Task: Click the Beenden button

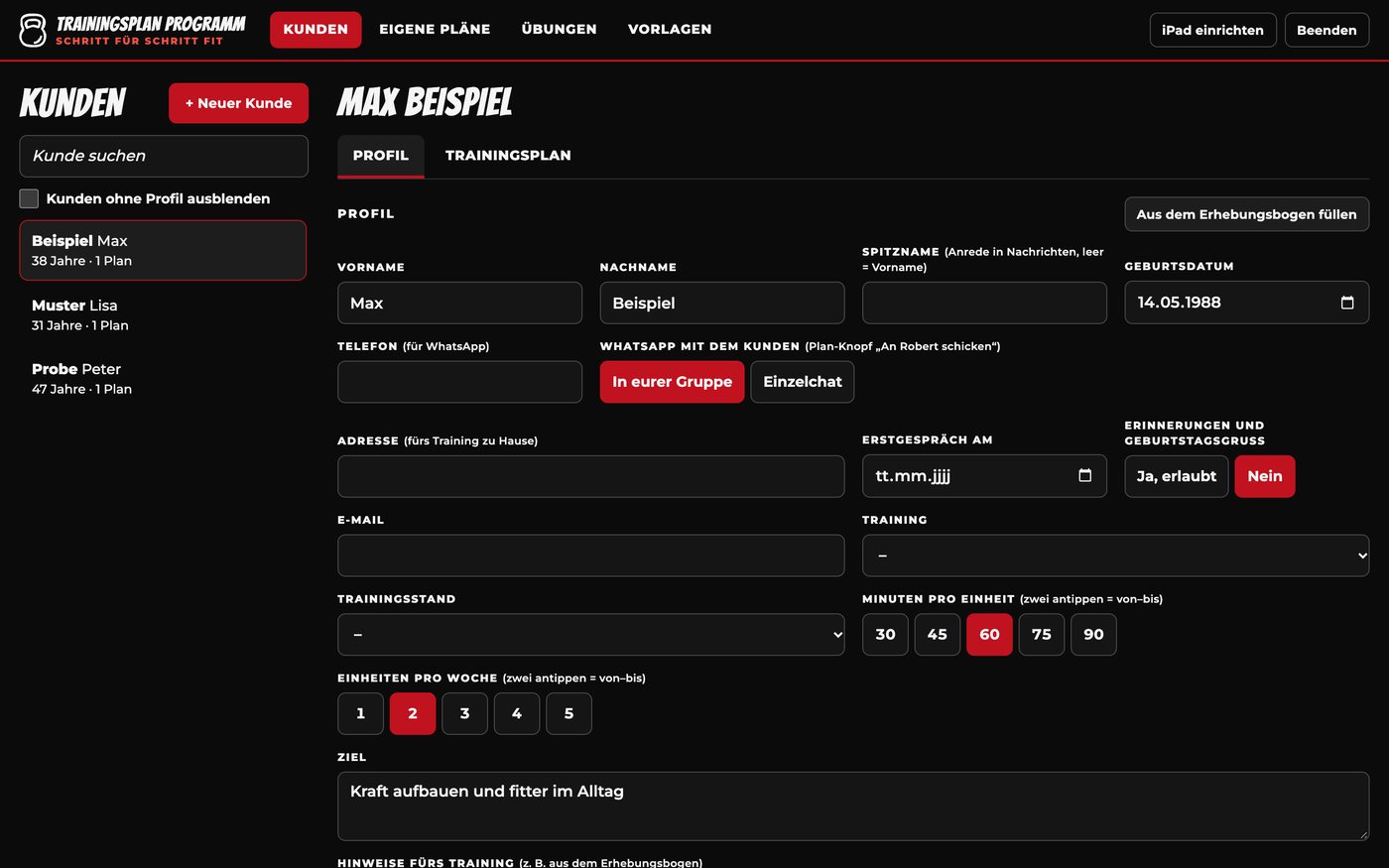Action: coord(1326,30)
